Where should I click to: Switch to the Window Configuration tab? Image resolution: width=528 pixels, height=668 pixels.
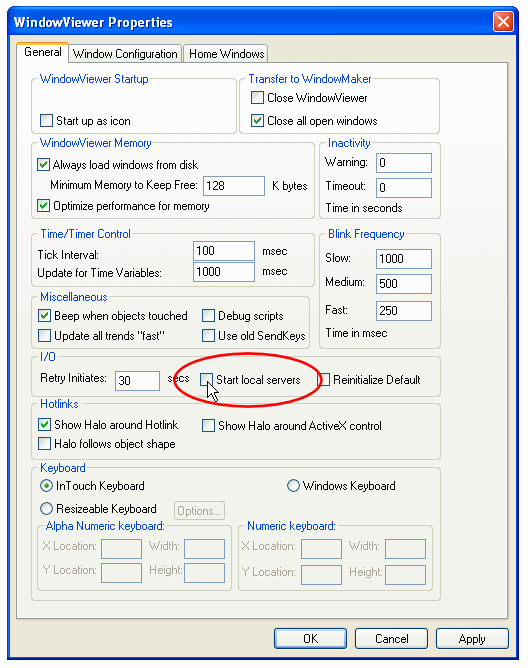click(125, 54)
